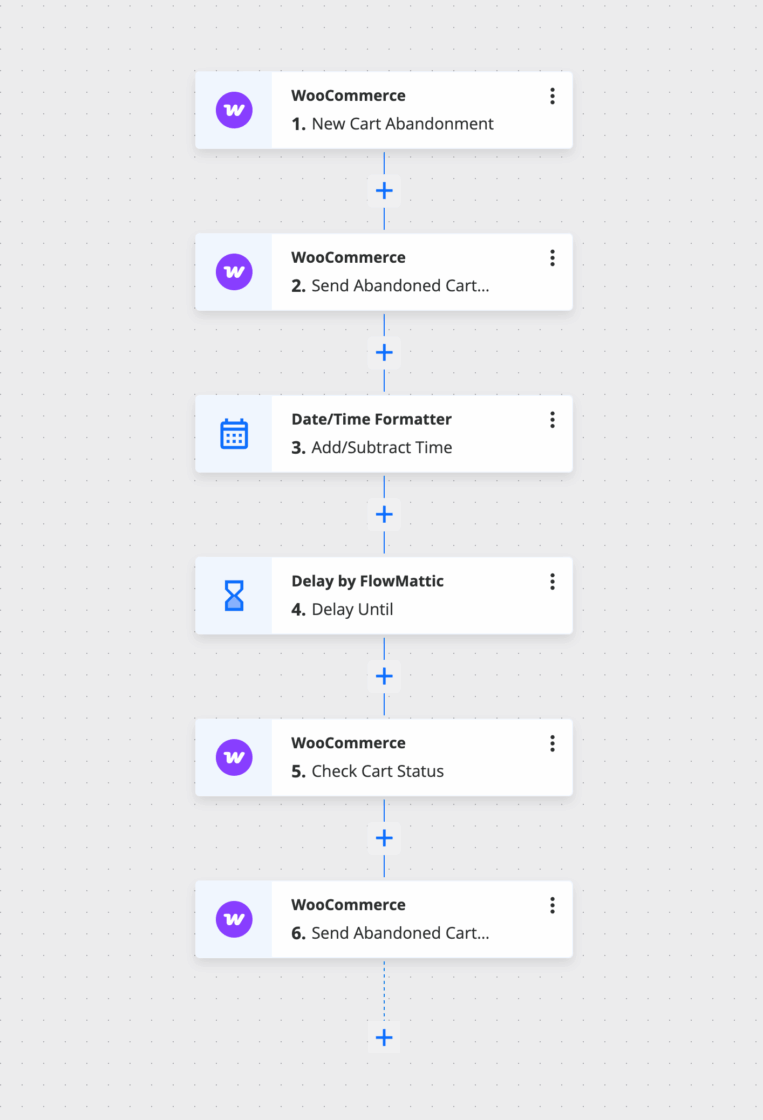Open three-dot menu for step 2
The image size is (763, 1120).
(x=552, y=258)
